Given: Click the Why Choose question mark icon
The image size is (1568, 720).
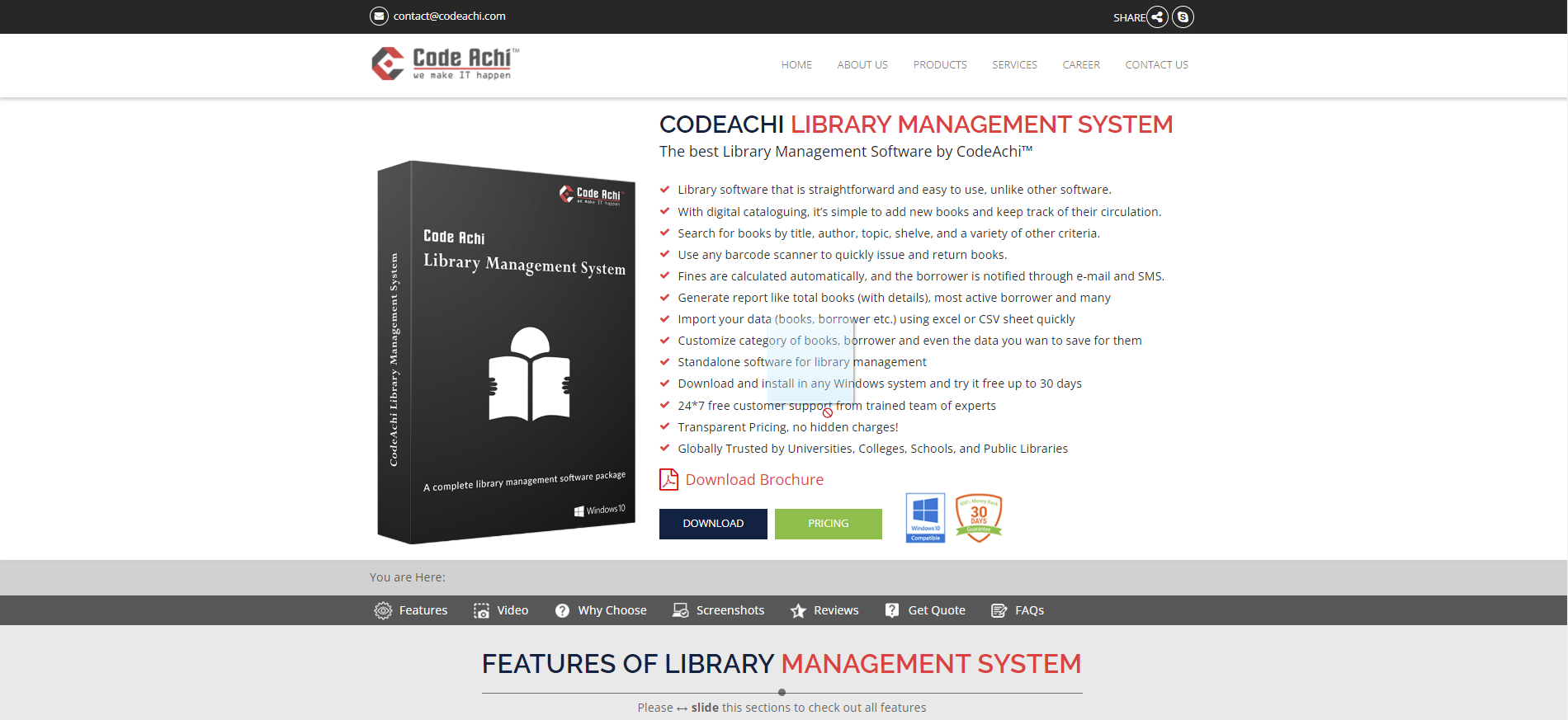Looking at the screenshot, I should point(562,610).
